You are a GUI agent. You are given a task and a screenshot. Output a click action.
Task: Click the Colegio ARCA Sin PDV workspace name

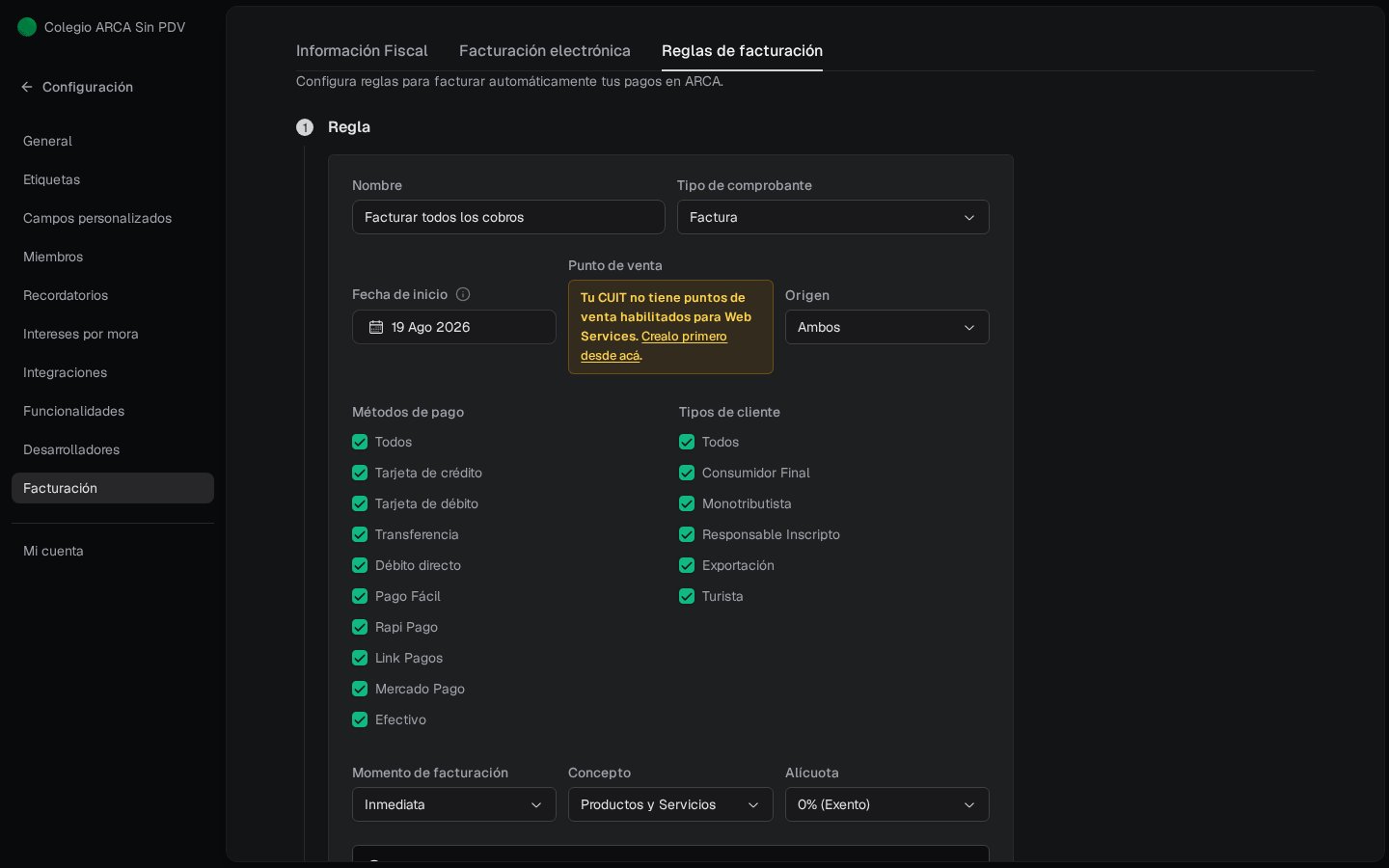(115, 27)
